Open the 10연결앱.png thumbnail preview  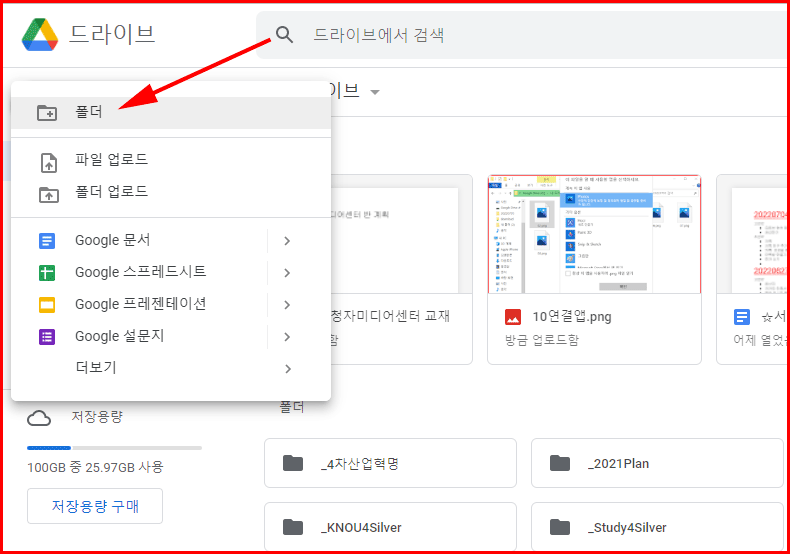pyautogui.click(x=595, y=234)
